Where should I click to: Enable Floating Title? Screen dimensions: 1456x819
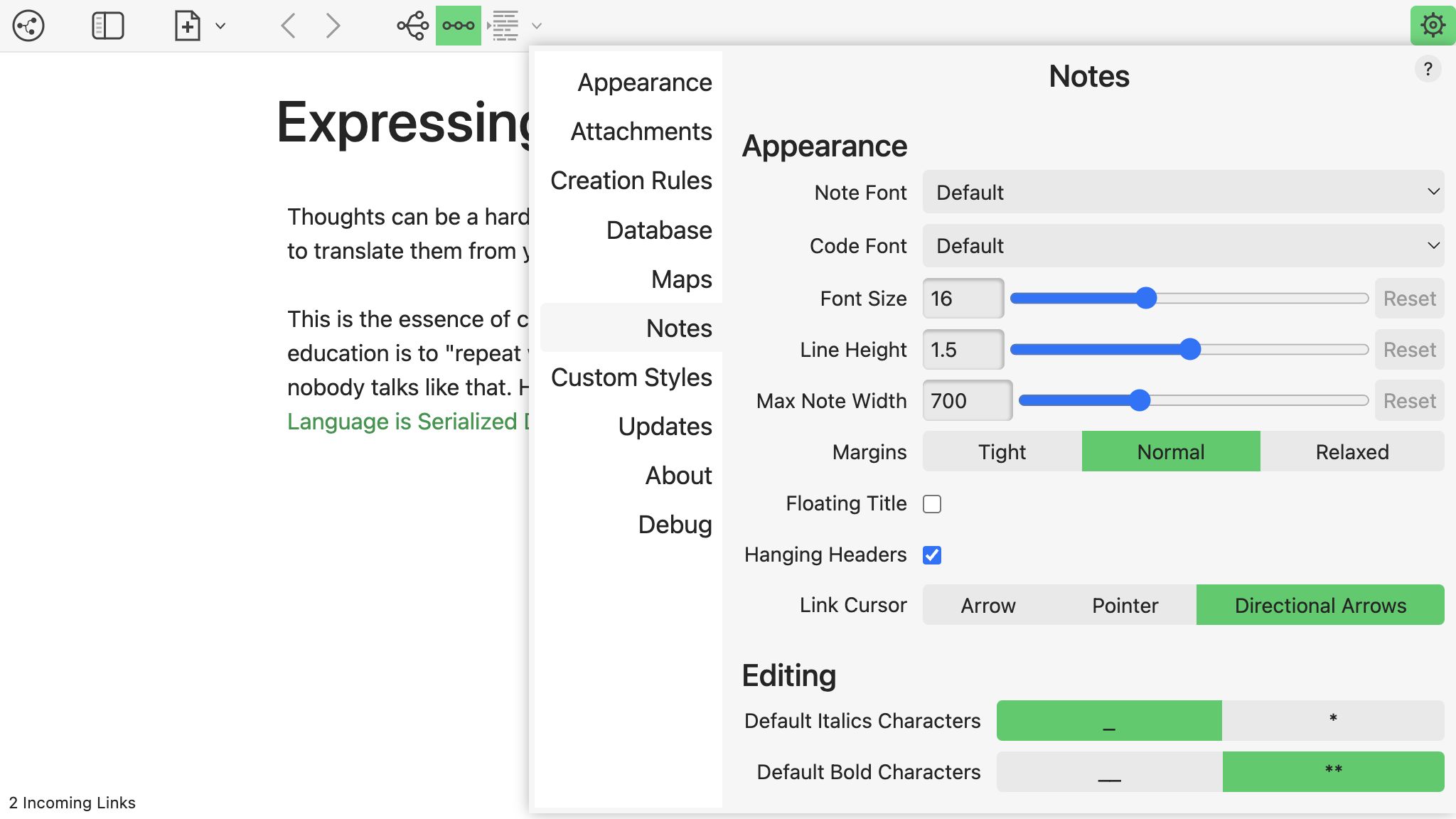[x=932, y=503]
